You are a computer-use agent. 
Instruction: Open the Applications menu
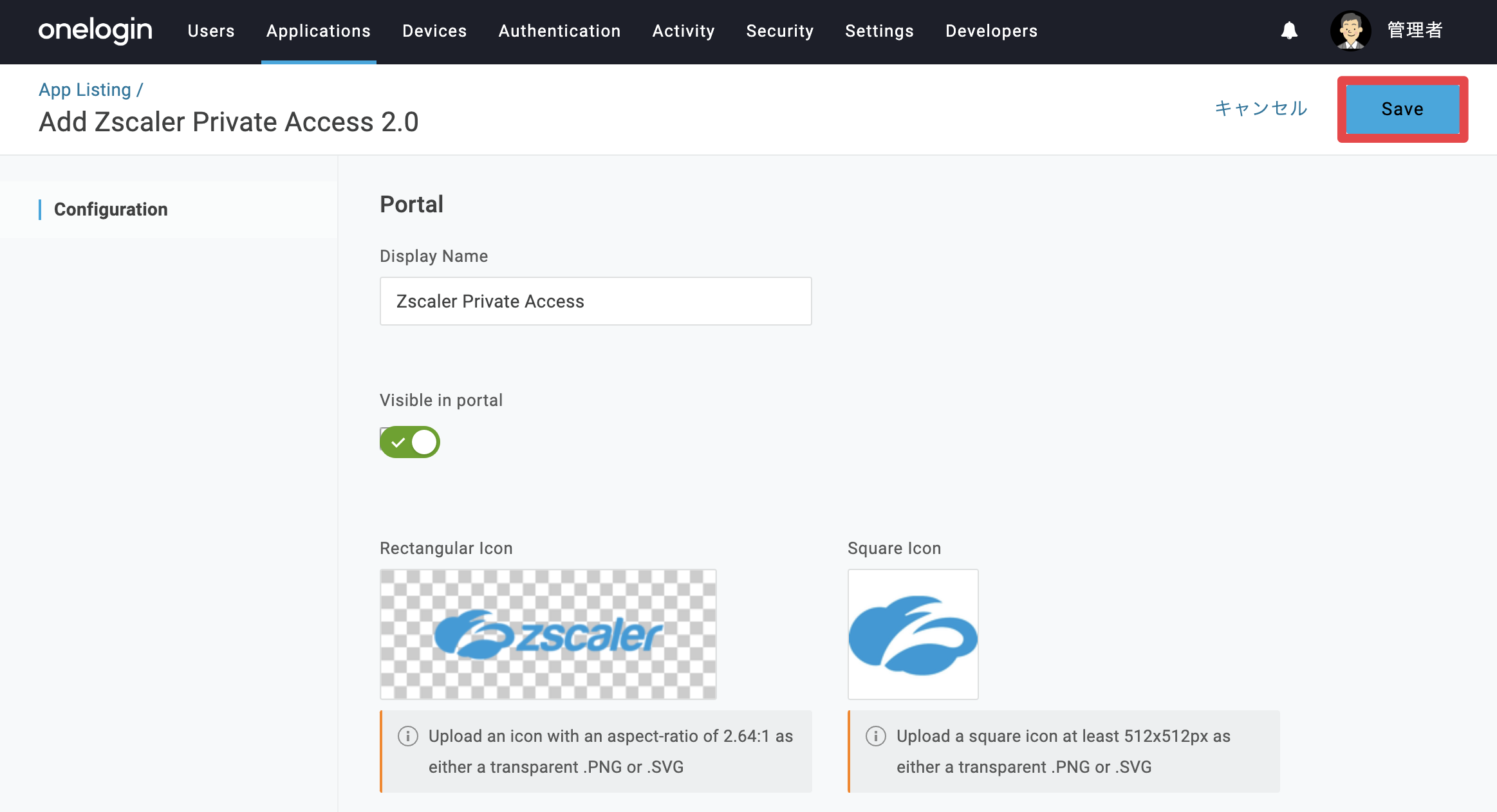319,31
